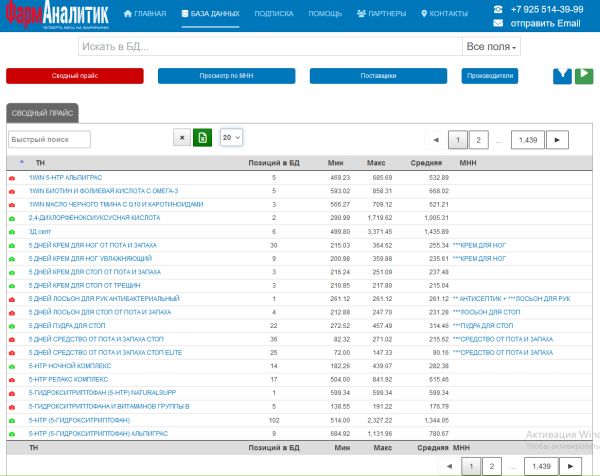Click the red basket icon beside 1WIN 5-HTP АЛЬПИГРАС
Viewport: 600px width, 476px height.
(x=12, y=178)
